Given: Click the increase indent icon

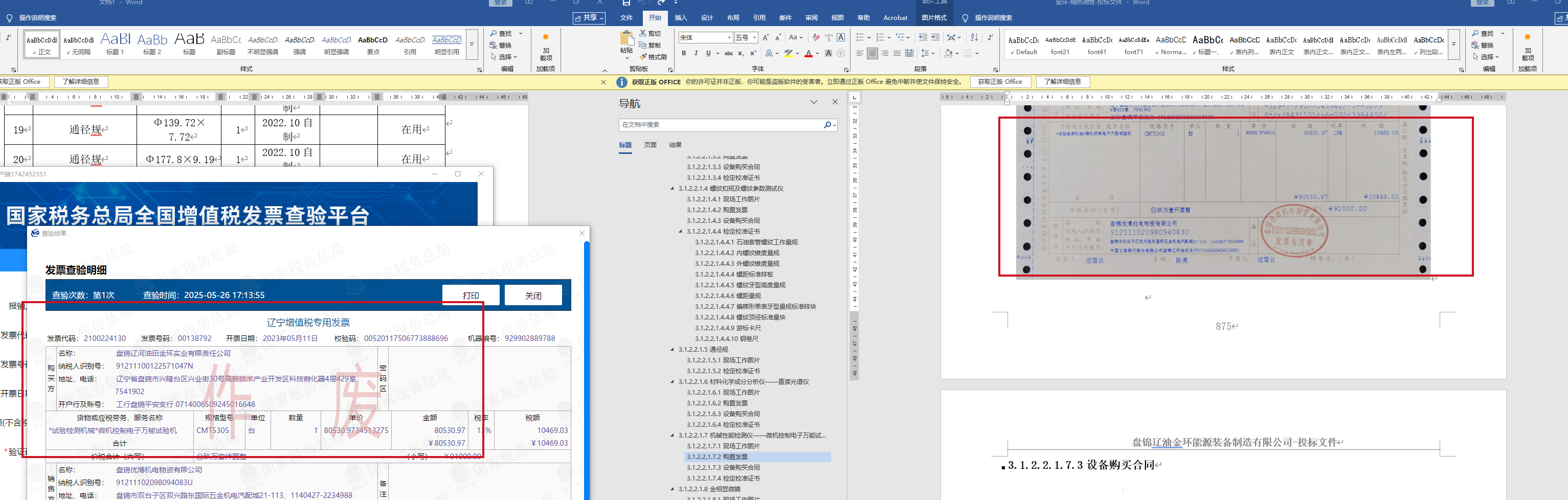Looking at the screenshot, I should click(935, 38).
